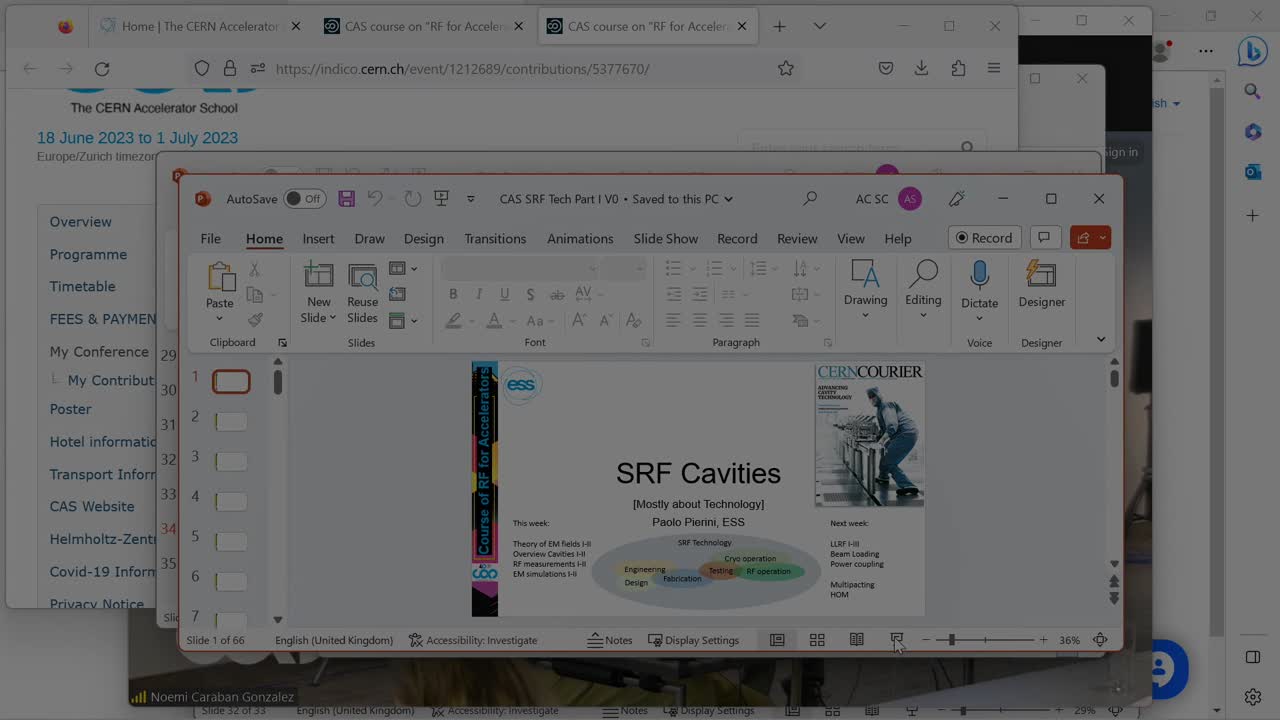The width and height of the screenshot is (1280, 720).
Task: Click the Justify paragraph icon
Action: click(752, 320)
